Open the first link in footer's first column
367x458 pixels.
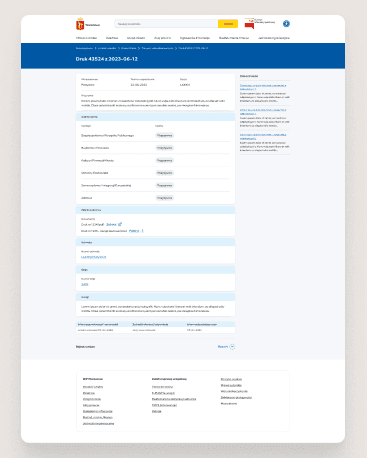point(93,387)
